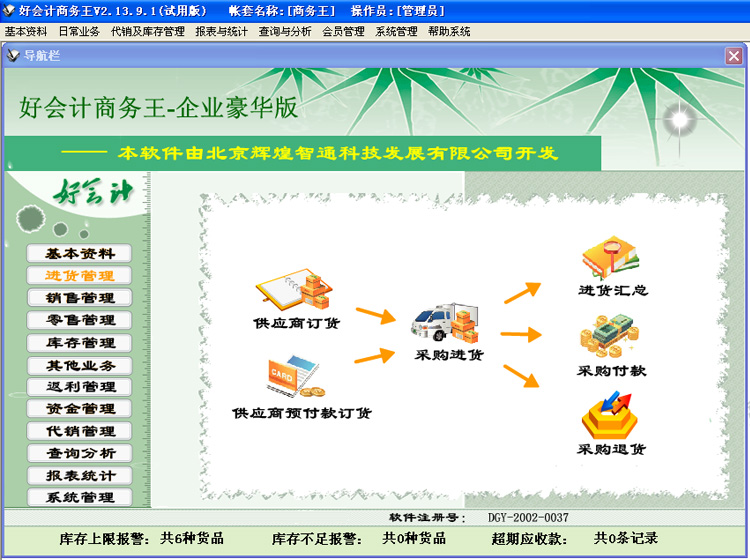
Task: Click the 采购退货 label text
Action: [612, 449]
